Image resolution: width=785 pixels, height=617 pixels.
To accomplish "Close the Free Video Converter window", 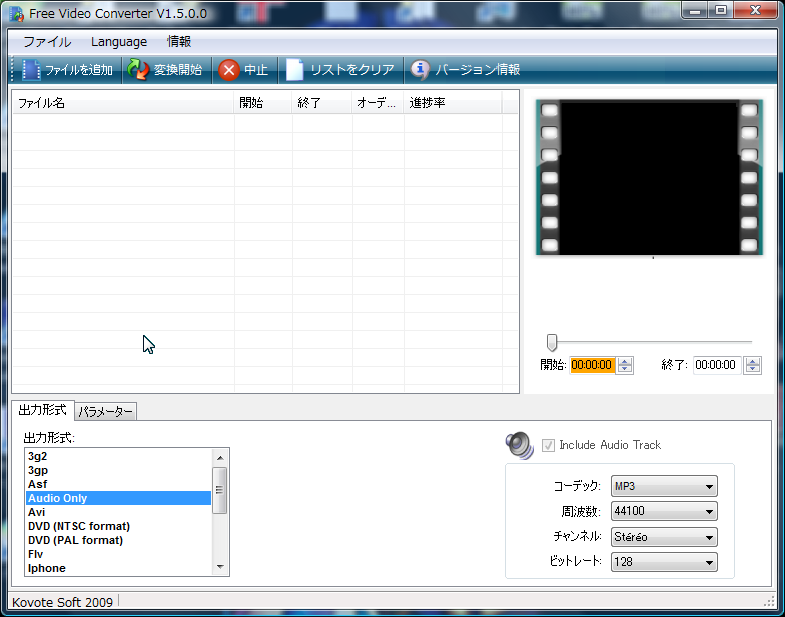I will (755, 11).
